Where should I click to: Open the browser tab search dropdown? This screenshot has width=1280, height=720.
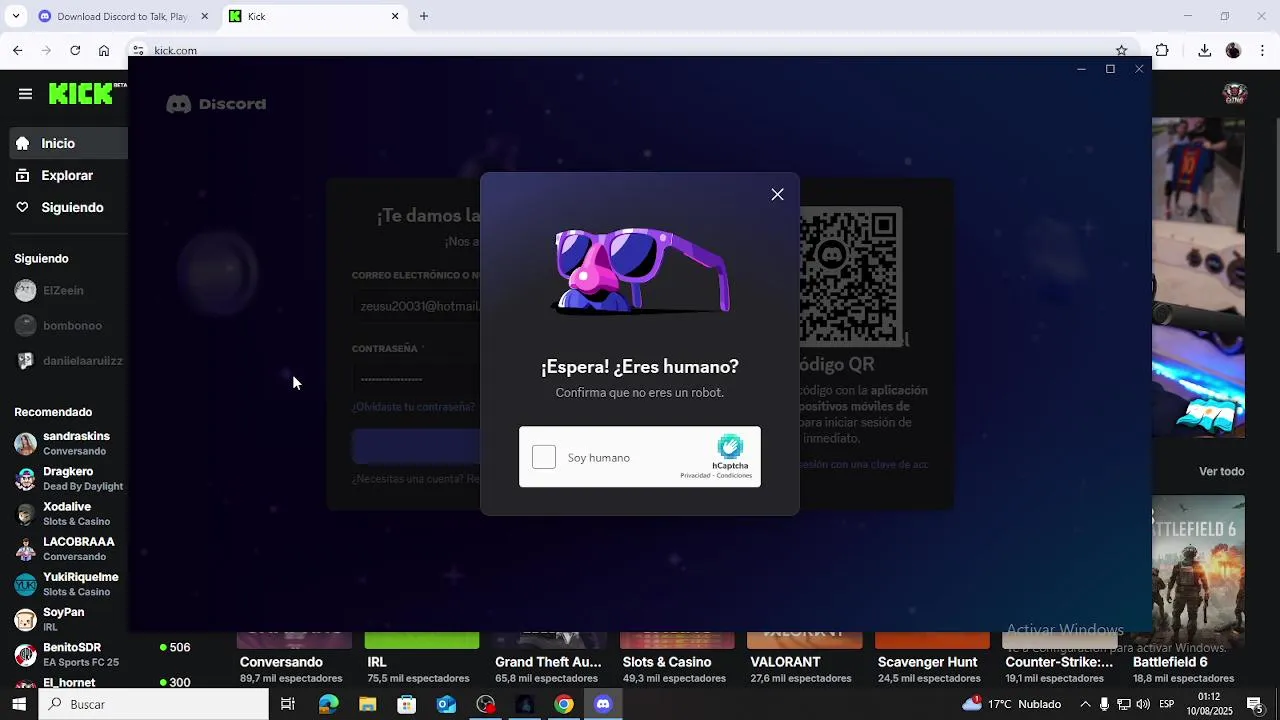(15, 16)
